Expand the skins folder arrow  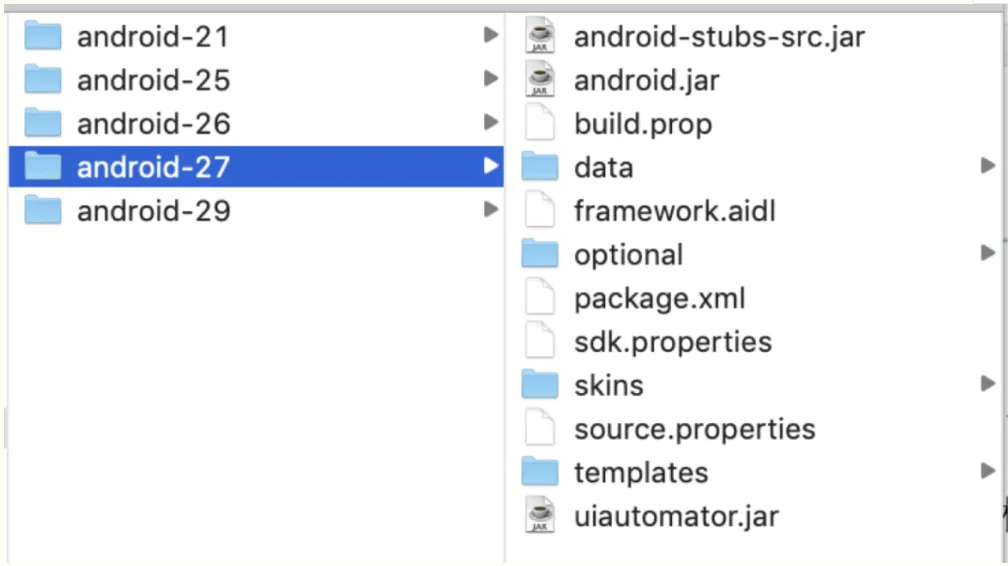coord(988,384)
